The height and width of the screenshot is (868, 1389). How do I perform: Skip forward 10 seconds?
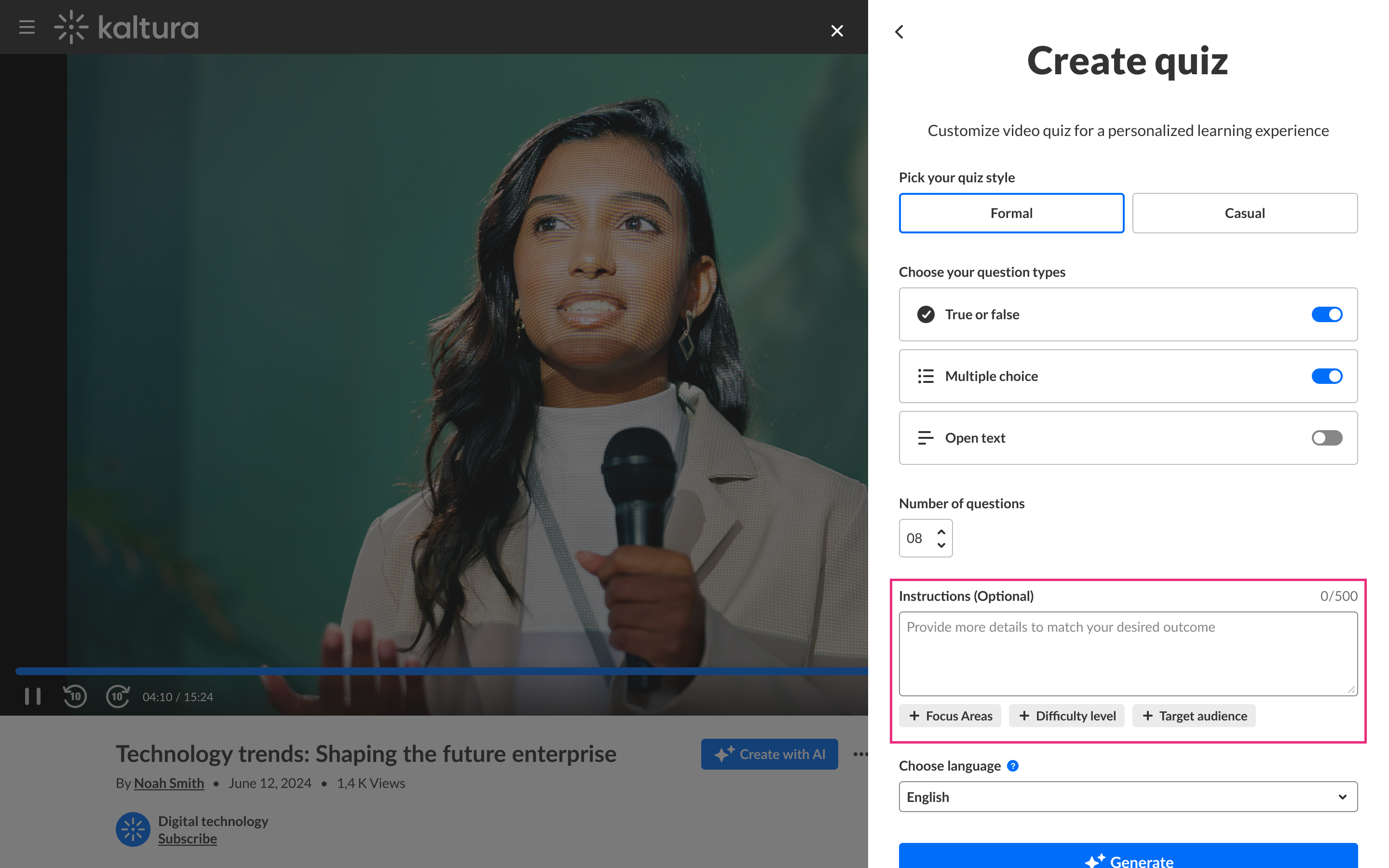117,696
